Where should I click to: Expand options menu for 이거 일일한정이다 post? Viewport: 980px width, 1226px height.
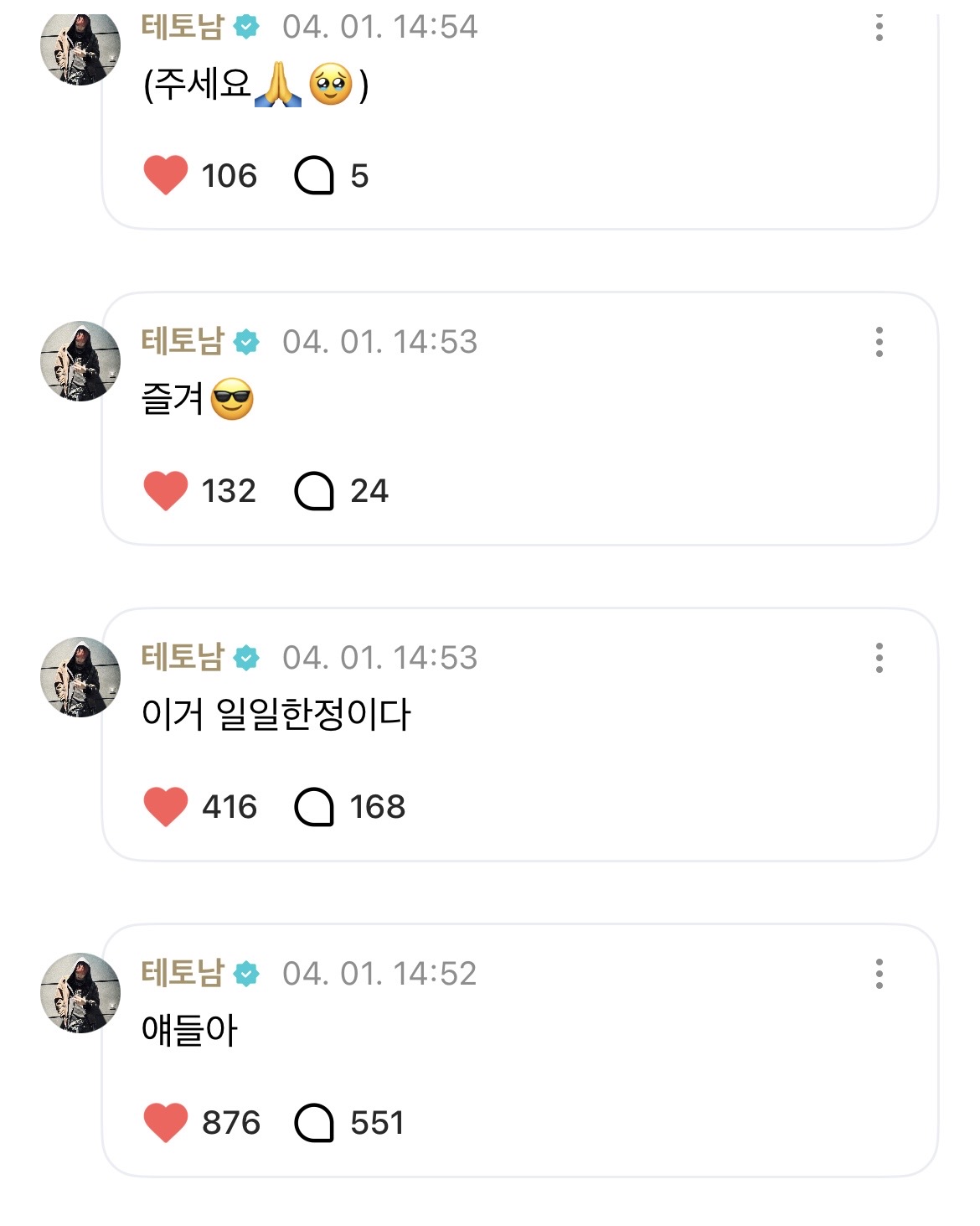click(879, 658)
